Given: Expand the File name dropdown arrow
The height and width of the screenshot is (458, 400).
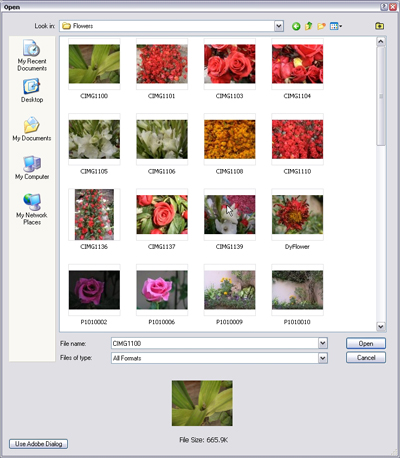Looking at the screenshot, I should tap(322, 343).
